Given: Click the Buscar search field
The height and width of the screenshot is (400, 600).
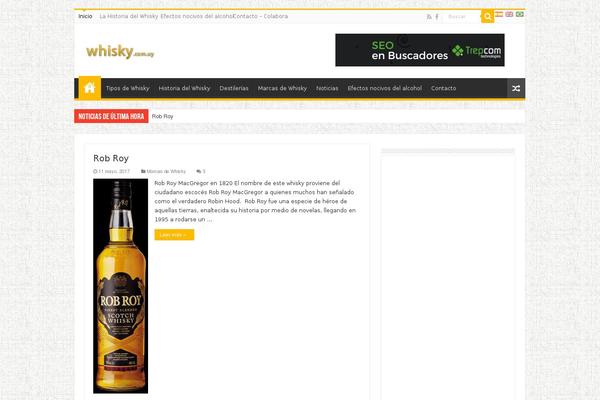Looking at the screenshot, I should [462, 17].
